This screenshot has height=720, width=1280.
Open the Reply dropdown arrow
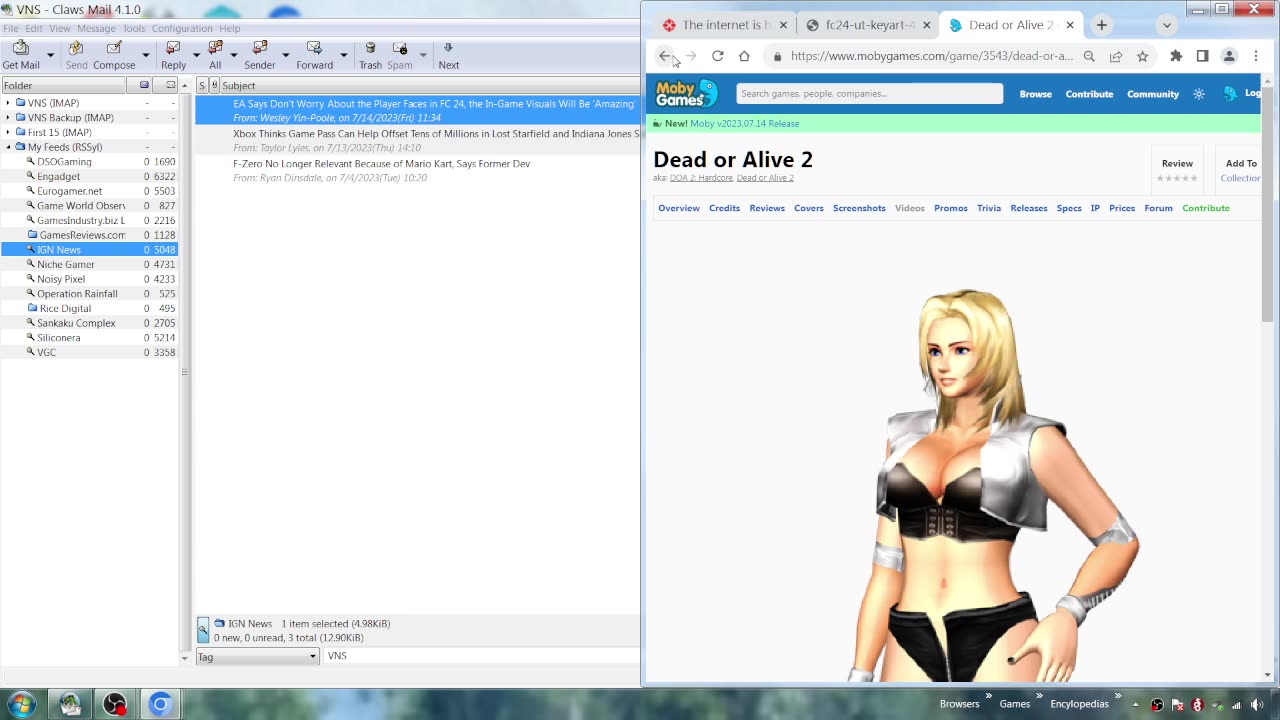[x=196, y=55]
